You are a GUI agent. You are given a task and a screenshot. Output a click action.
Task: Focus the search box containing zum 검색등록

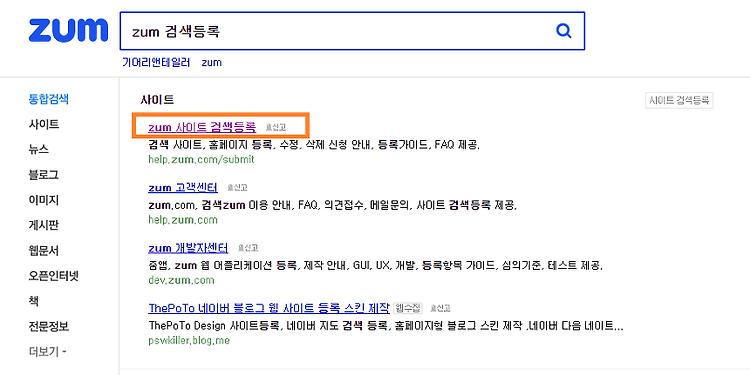point(352,31)
